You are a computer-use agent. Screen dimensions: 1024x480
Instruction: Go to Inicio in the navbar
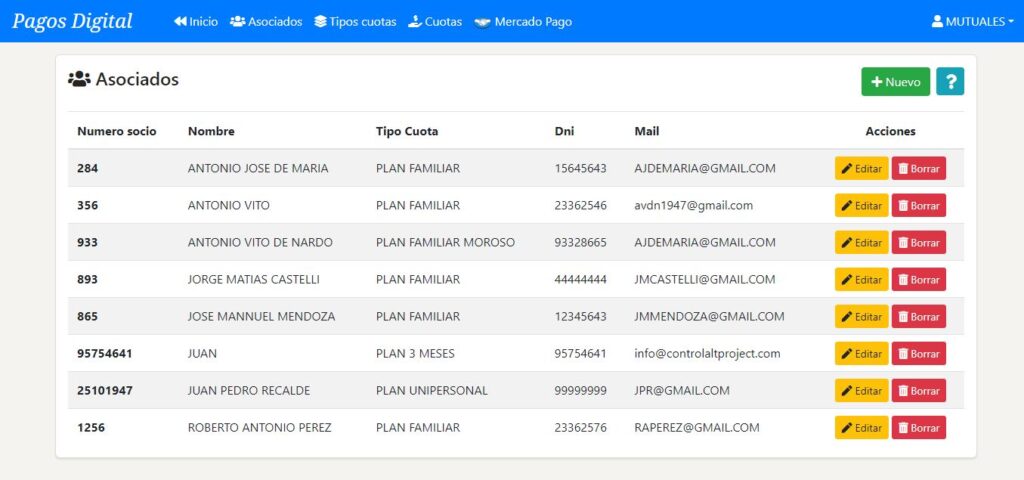(196, 21)
